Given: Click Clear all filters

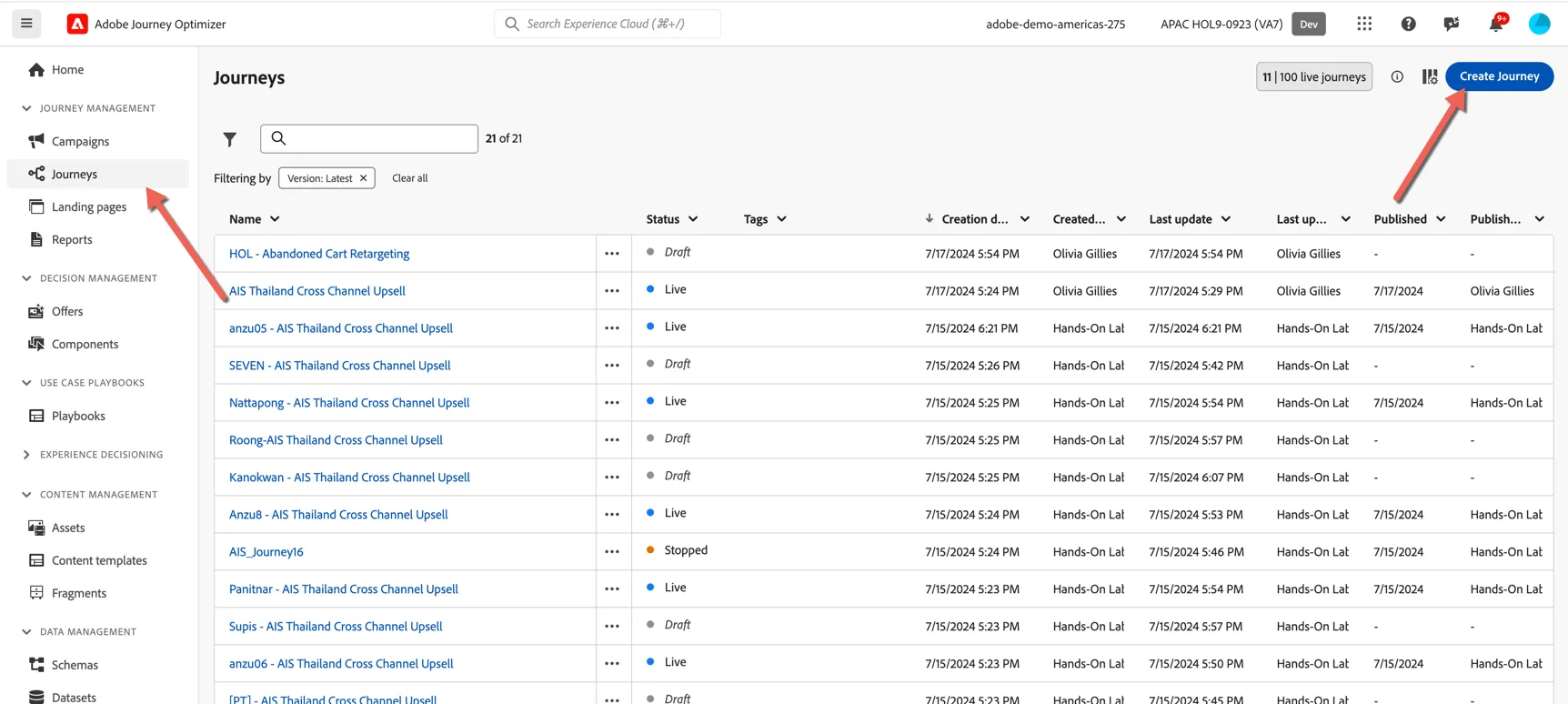Looking at the screenshot, I should tap(409, 178).
